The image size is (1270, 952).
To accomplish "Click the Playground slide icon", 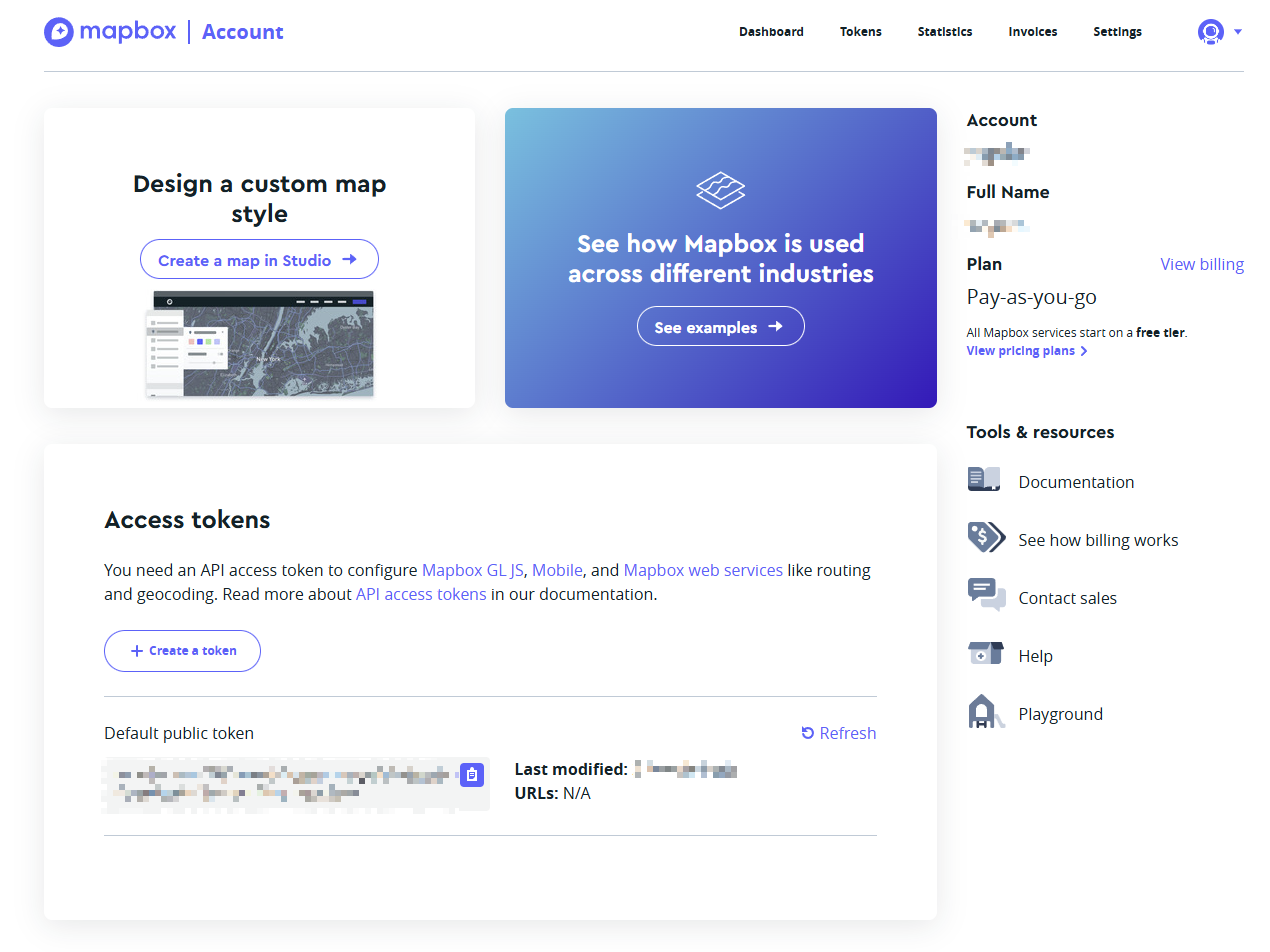I will tap(985, 712).
